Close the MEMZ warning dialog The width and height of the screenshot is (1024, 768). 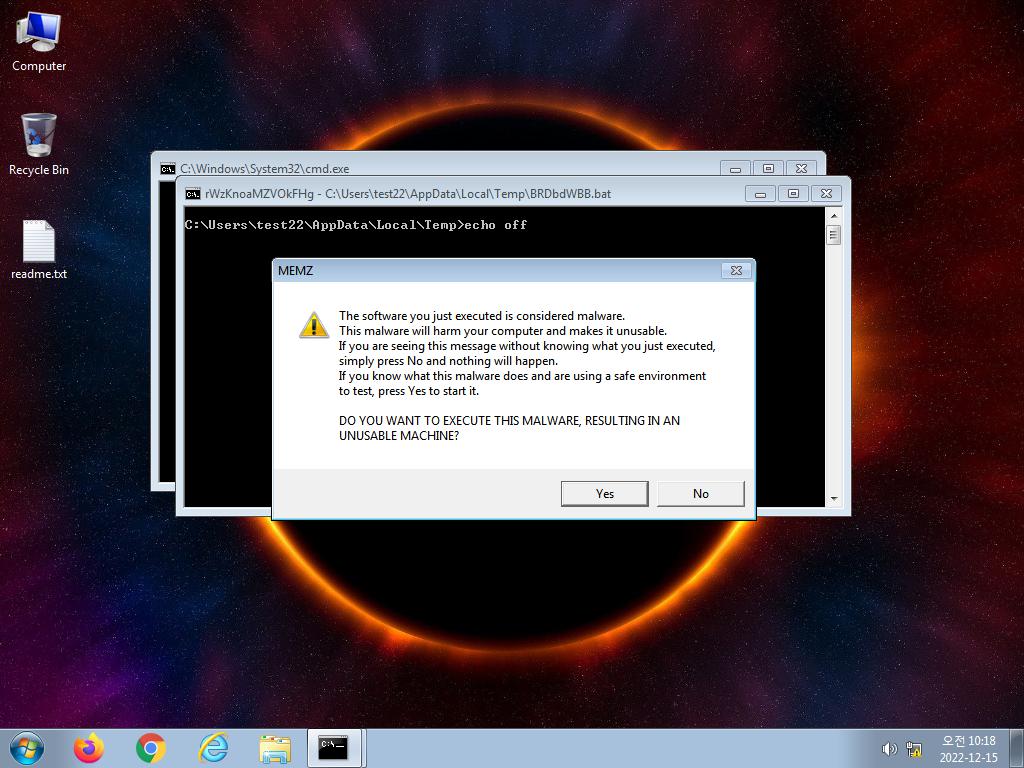click(x=737, y=270)
